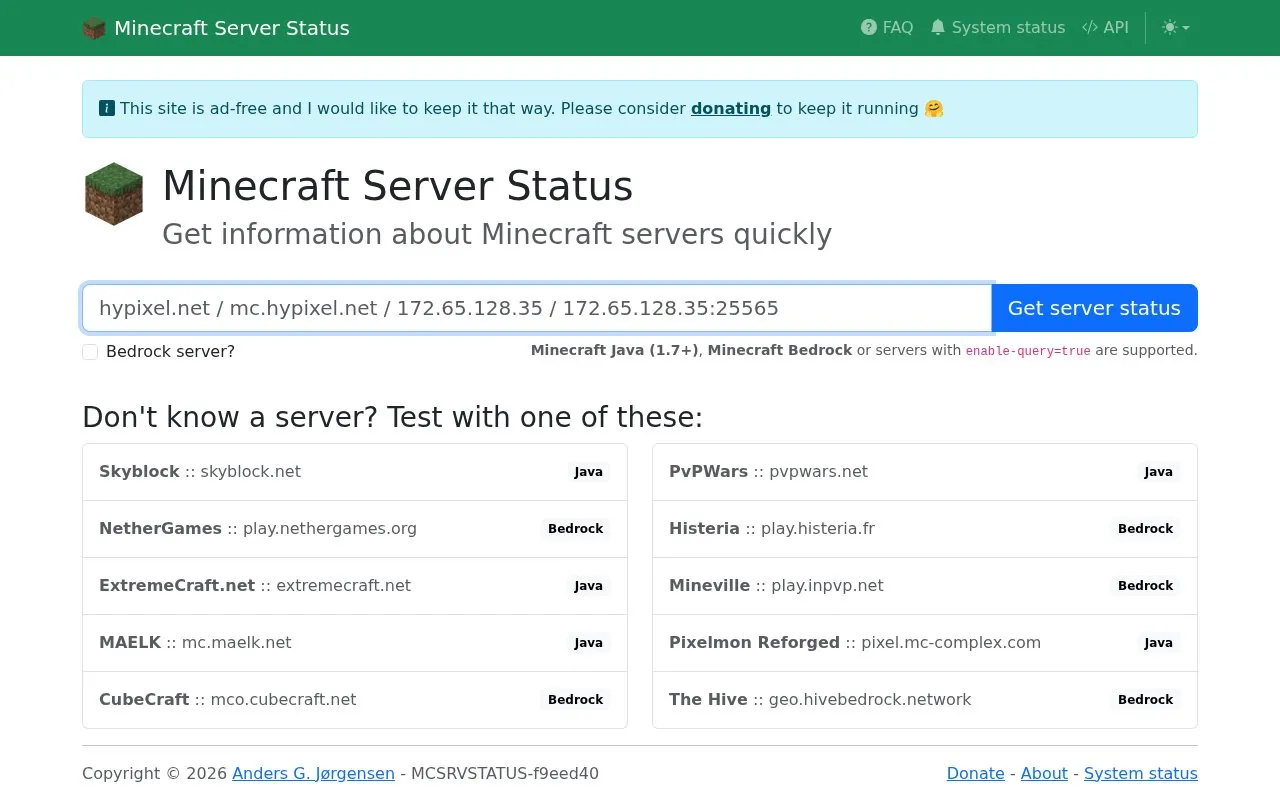
Task: Select the CubeCraft server entry
Action: 355,700
